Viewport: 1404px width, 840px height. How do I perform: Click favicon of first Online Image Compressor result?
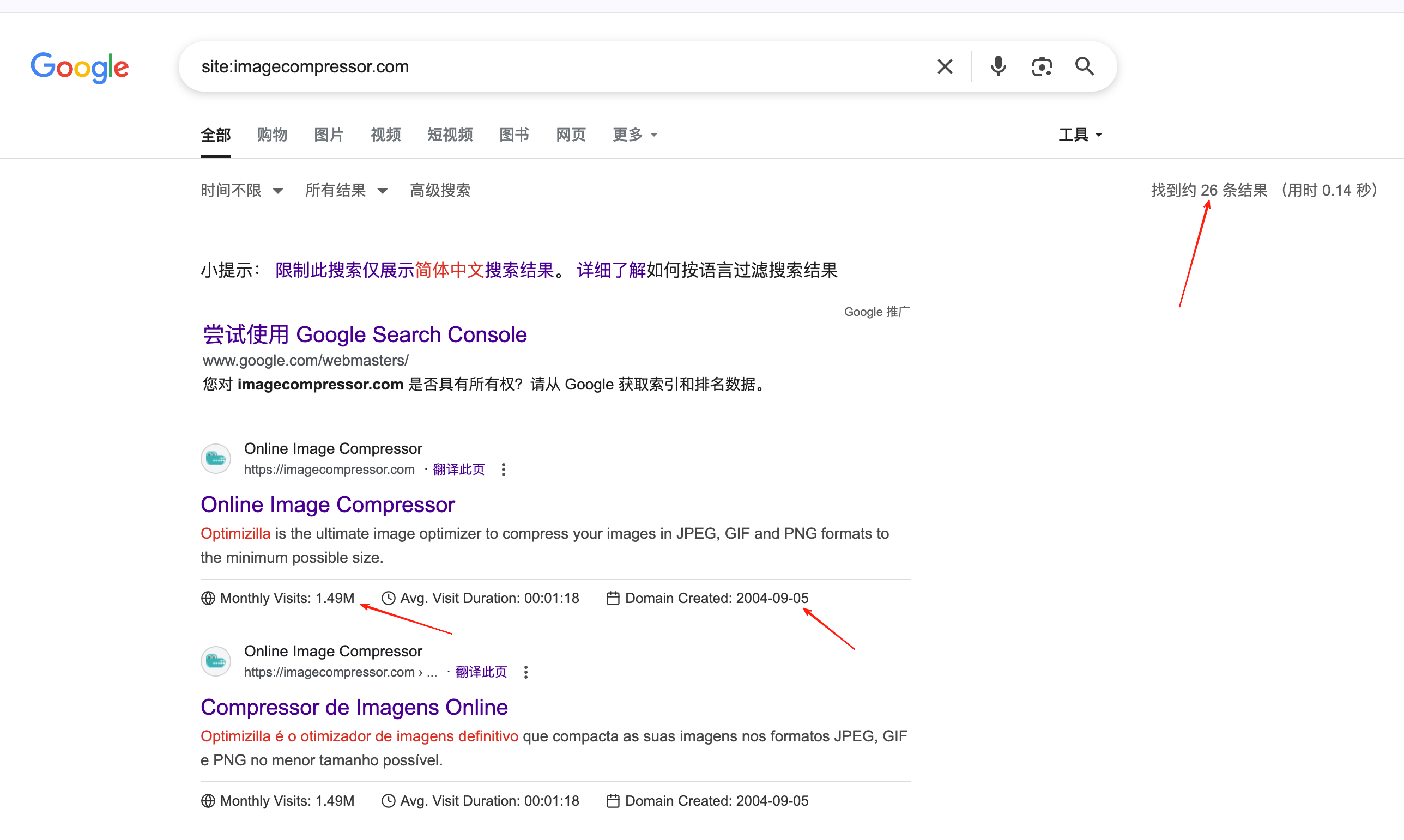216,459
